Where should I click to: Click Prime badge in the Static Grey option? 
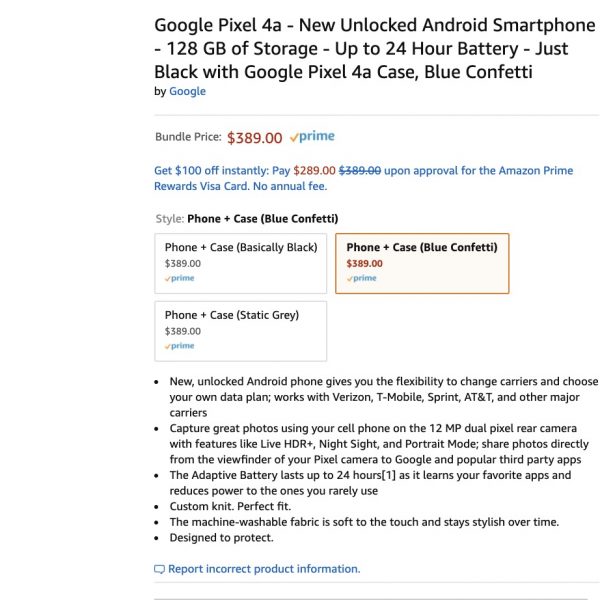(x=180, y=346)
